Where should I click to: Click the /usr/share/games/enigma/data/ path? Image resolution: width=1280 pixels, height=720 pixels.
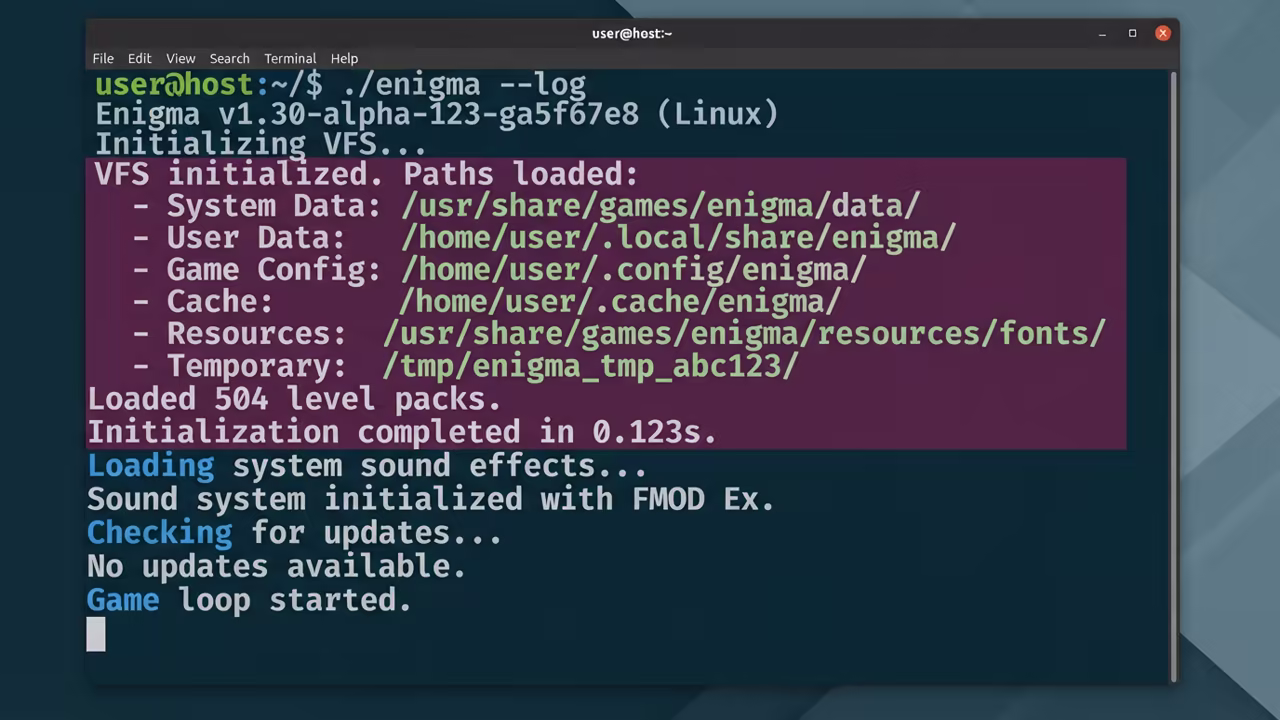(660, 206)
